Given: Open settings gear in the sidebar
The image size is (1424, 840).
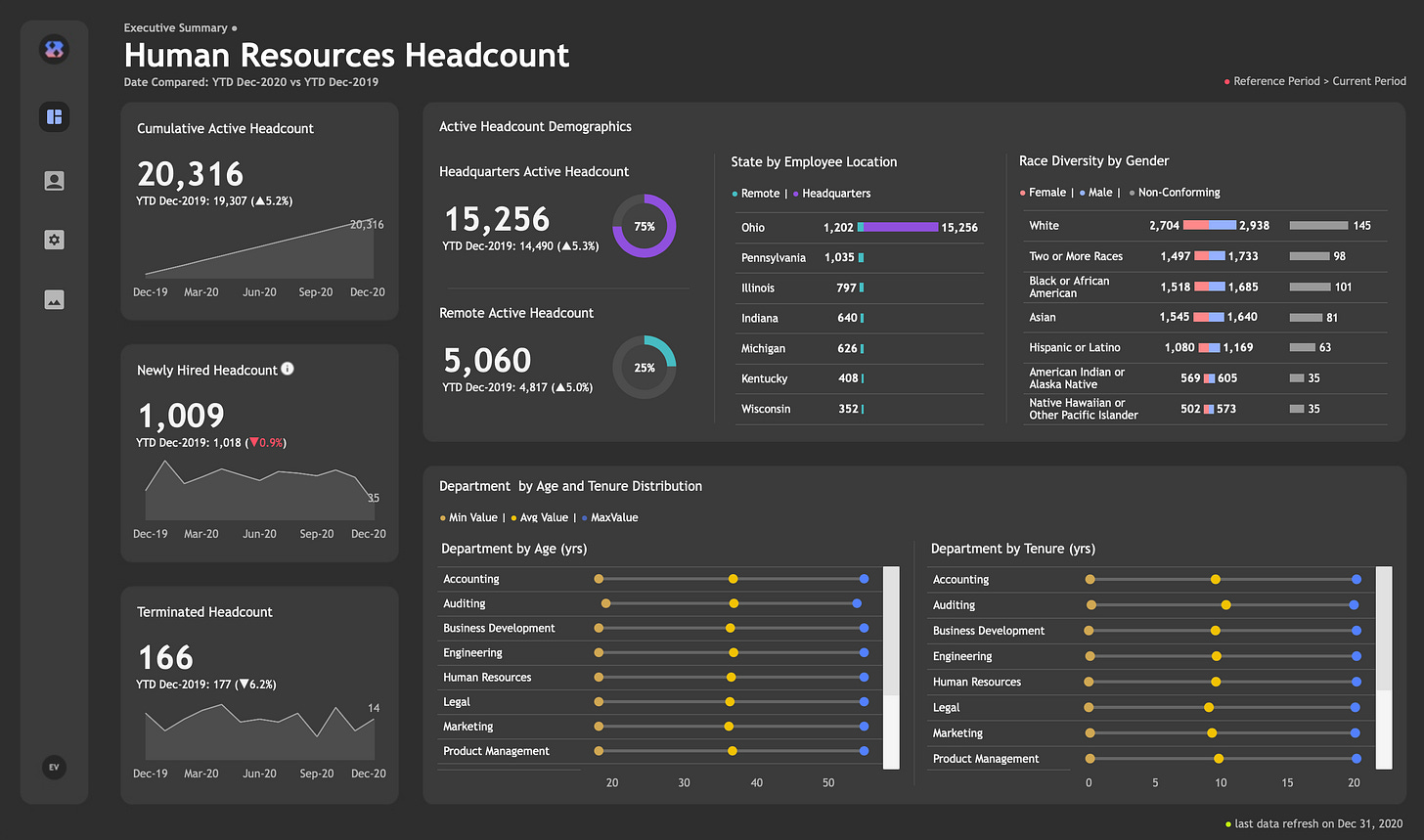Looking at the screenshot, I should pyautogui.click(x=55, y=240).
